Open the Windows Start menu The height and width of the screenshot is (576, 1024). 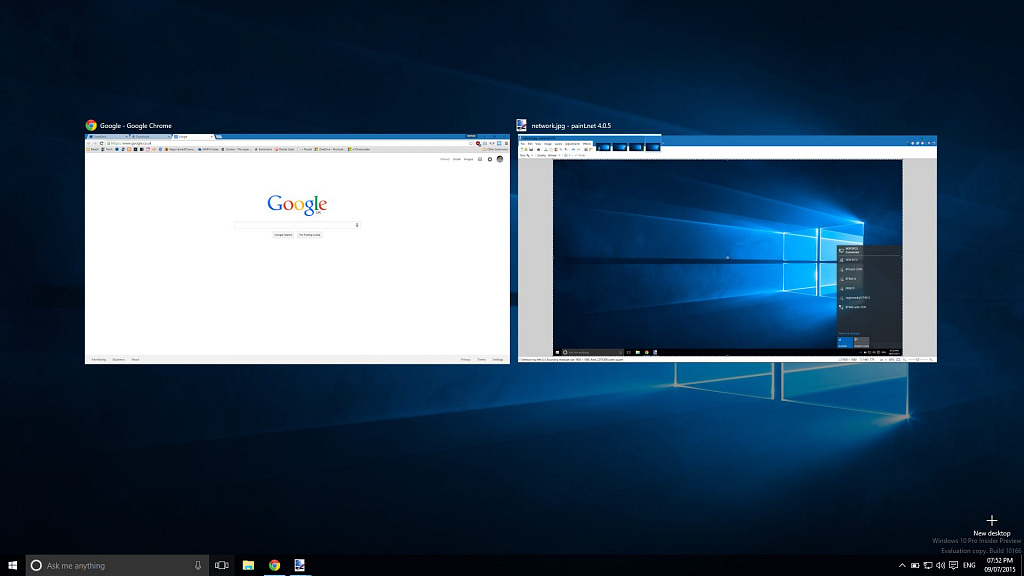point(12,565)
